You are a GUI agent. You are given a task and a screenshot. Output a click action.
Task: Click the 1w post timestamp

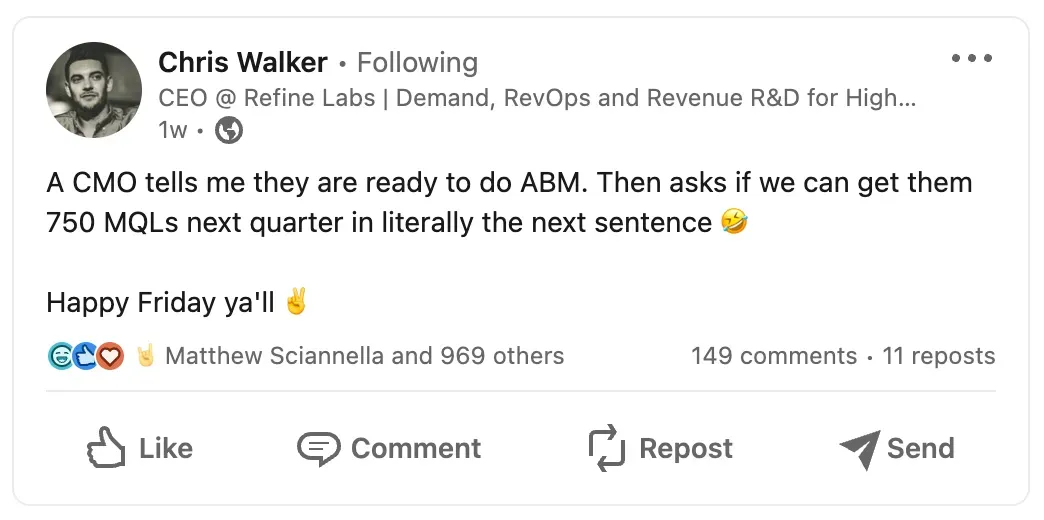click(x=172, y=130)
